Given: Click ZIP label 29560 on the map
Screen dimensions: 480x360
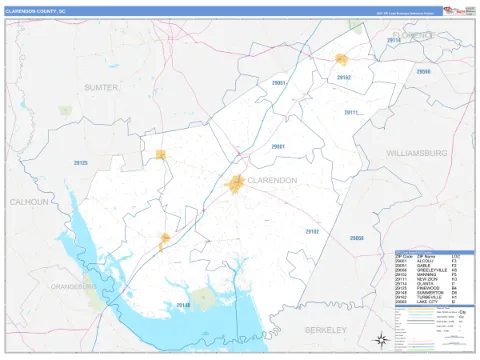Looking at the screenshot, I should tap(423, 72).
